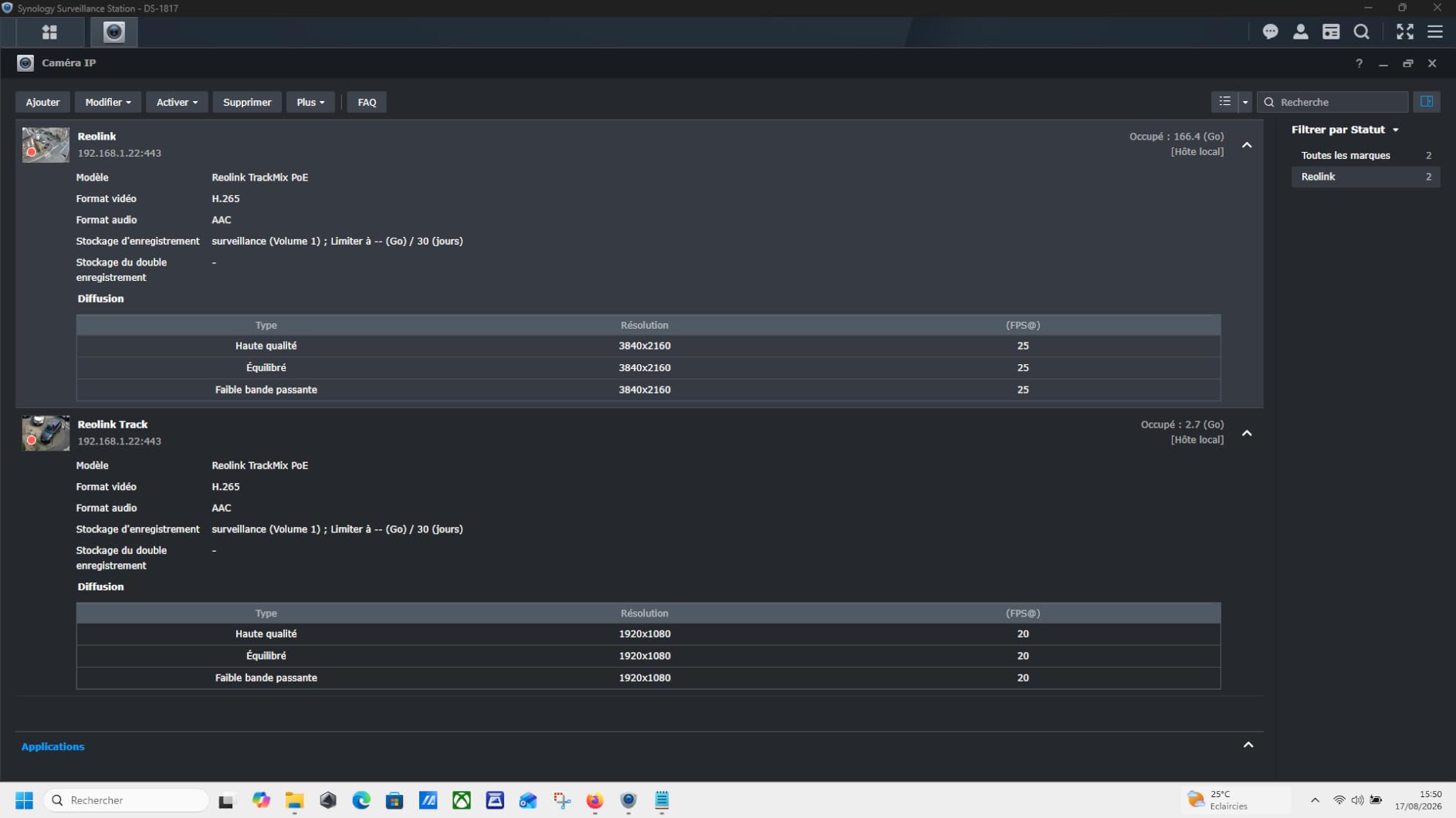Click the Windows taskbar Rechercher box
Viewport: 1456px width, 818px height.
[127, 800]
